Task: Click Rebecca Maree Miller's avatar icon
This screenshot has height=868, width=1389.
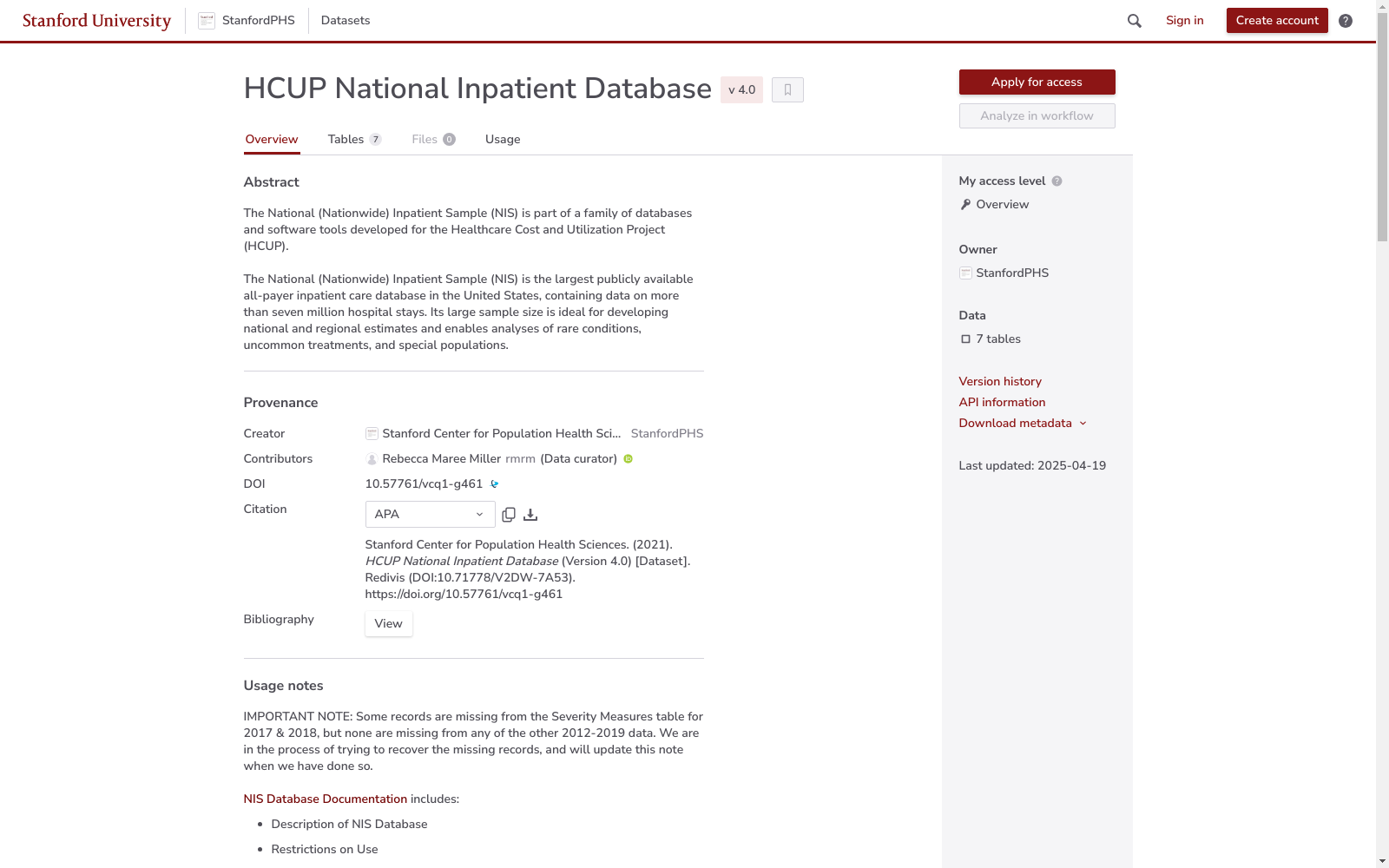Action: [x=372, y=459]
